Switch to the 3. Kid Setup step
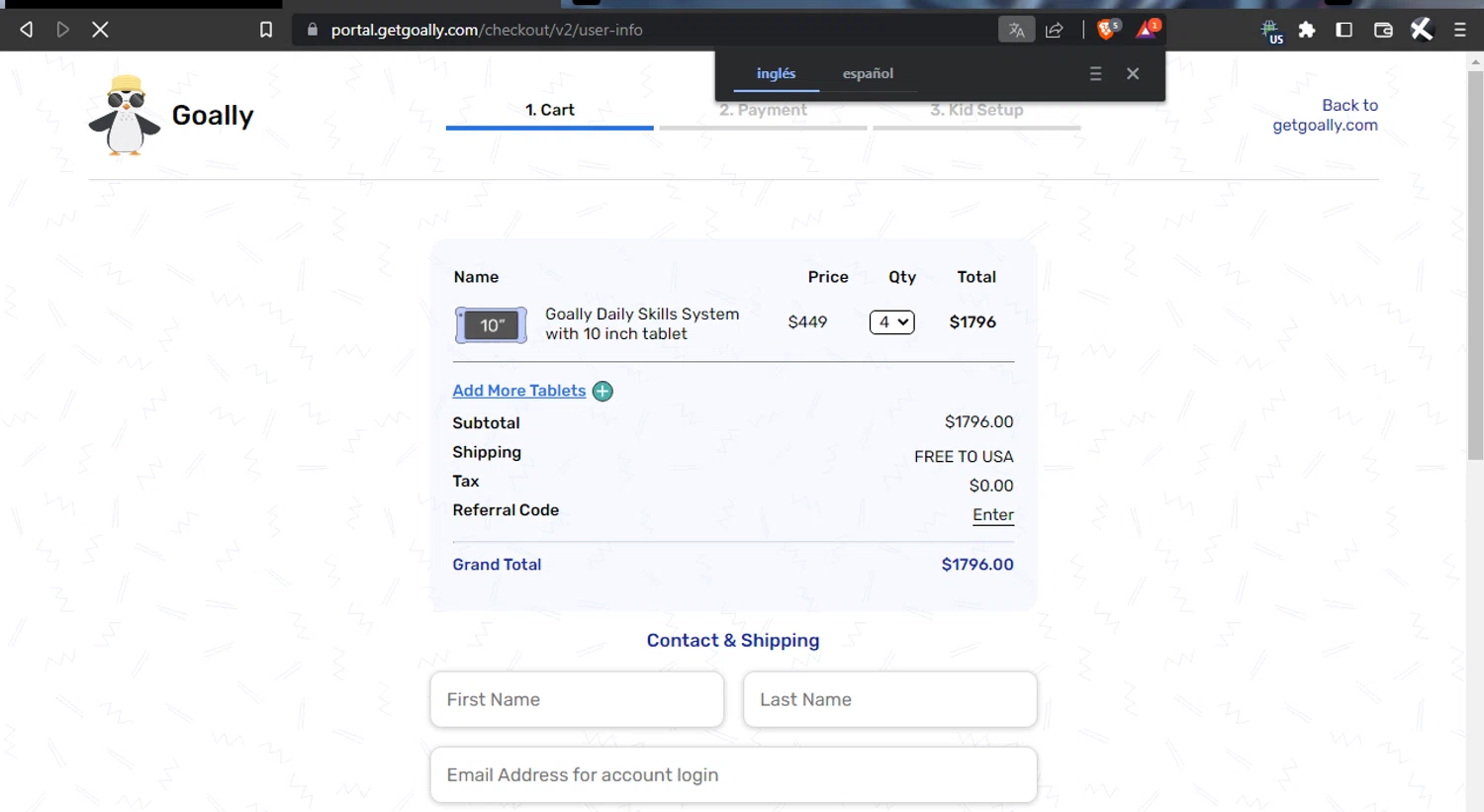Viewport: 1484px width, 812px height. coord(976,111)
